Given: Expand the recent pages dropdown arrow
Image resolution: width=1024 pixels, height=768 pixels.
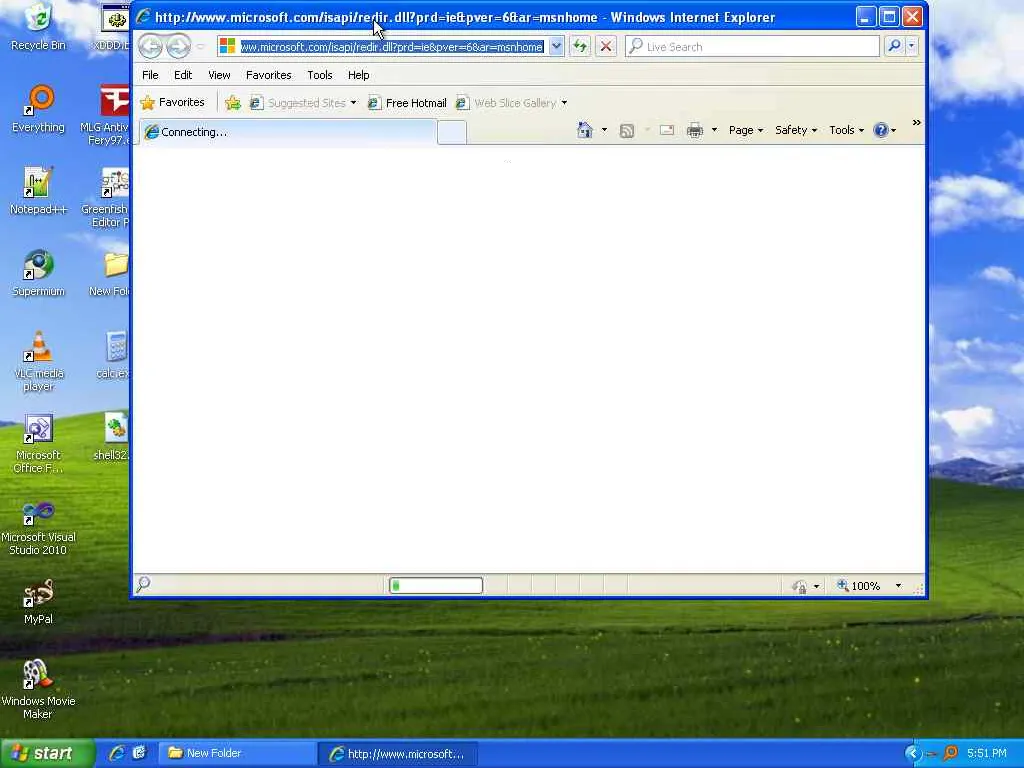Looking at the screenshot, I should tap(200, 46).
